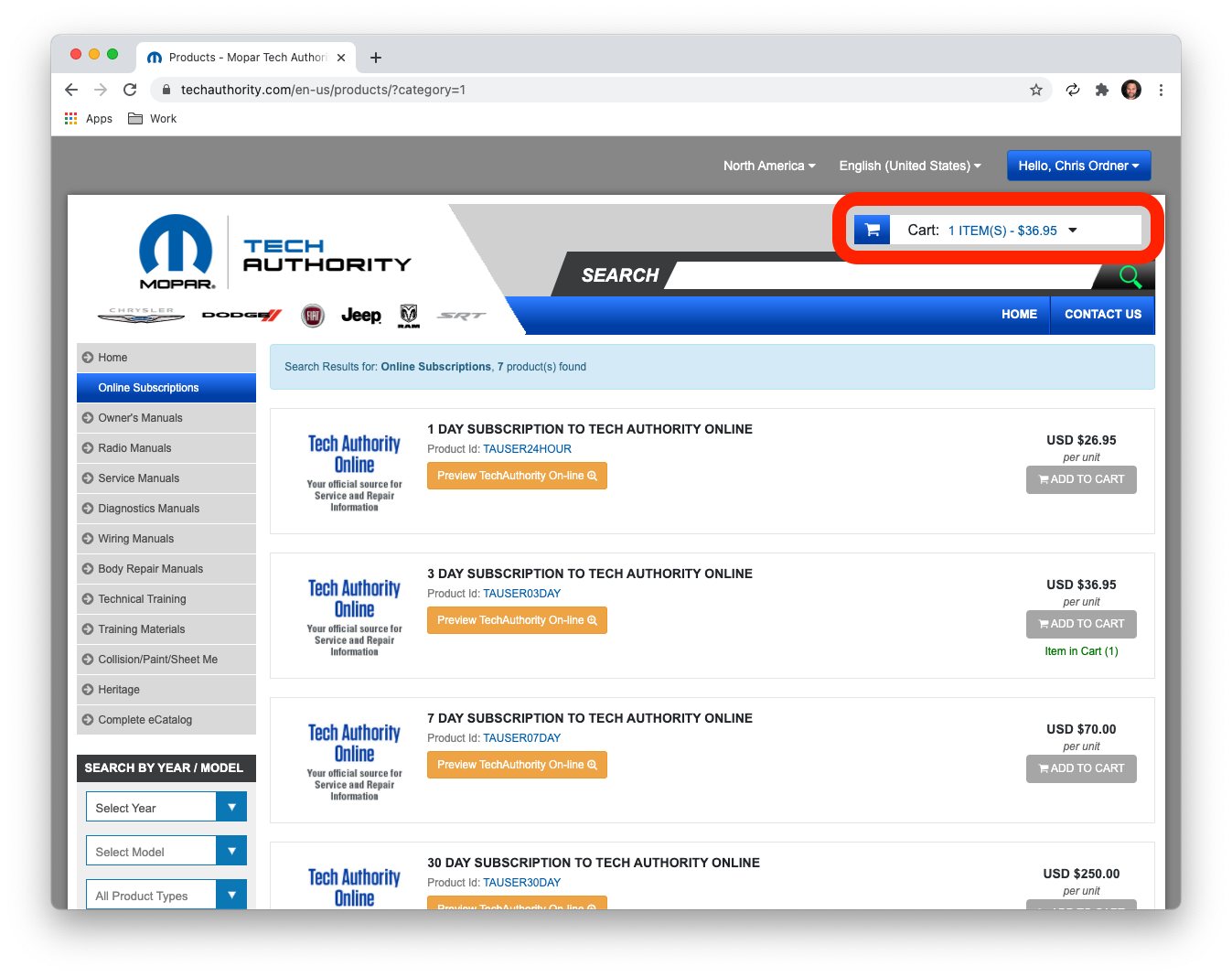Click the site SEARCH input field
This screenshot has height=977, width=1232.
pos(883,275)
